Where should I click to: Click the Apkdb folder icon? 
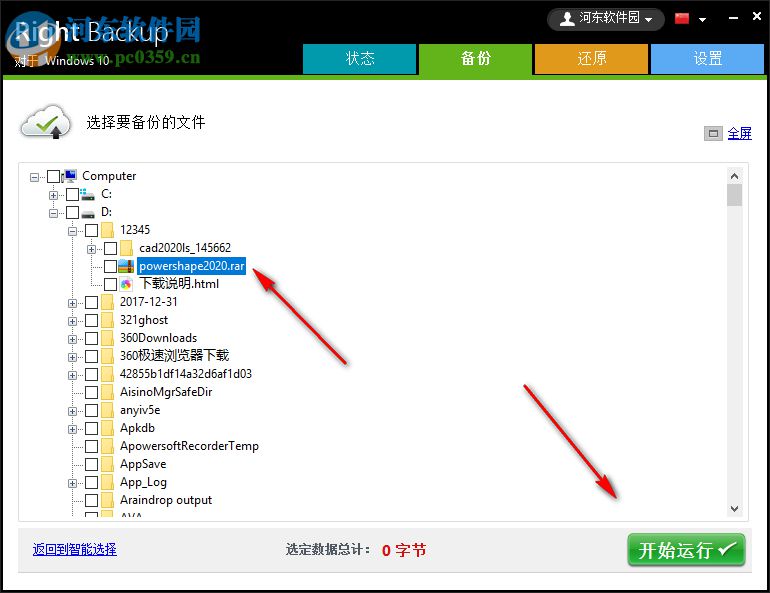pyautogui.click(x=107, y=428)
